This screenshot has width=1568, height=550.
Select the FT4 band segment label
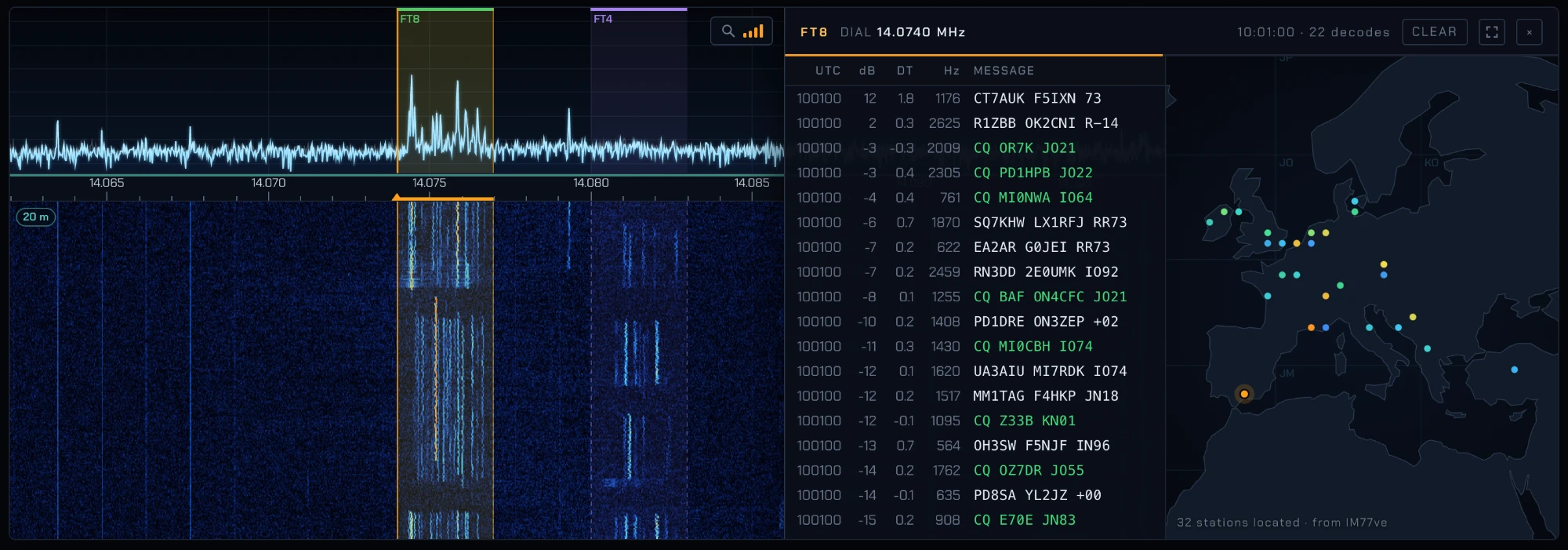pyautogui.click(x=603, y=19)
